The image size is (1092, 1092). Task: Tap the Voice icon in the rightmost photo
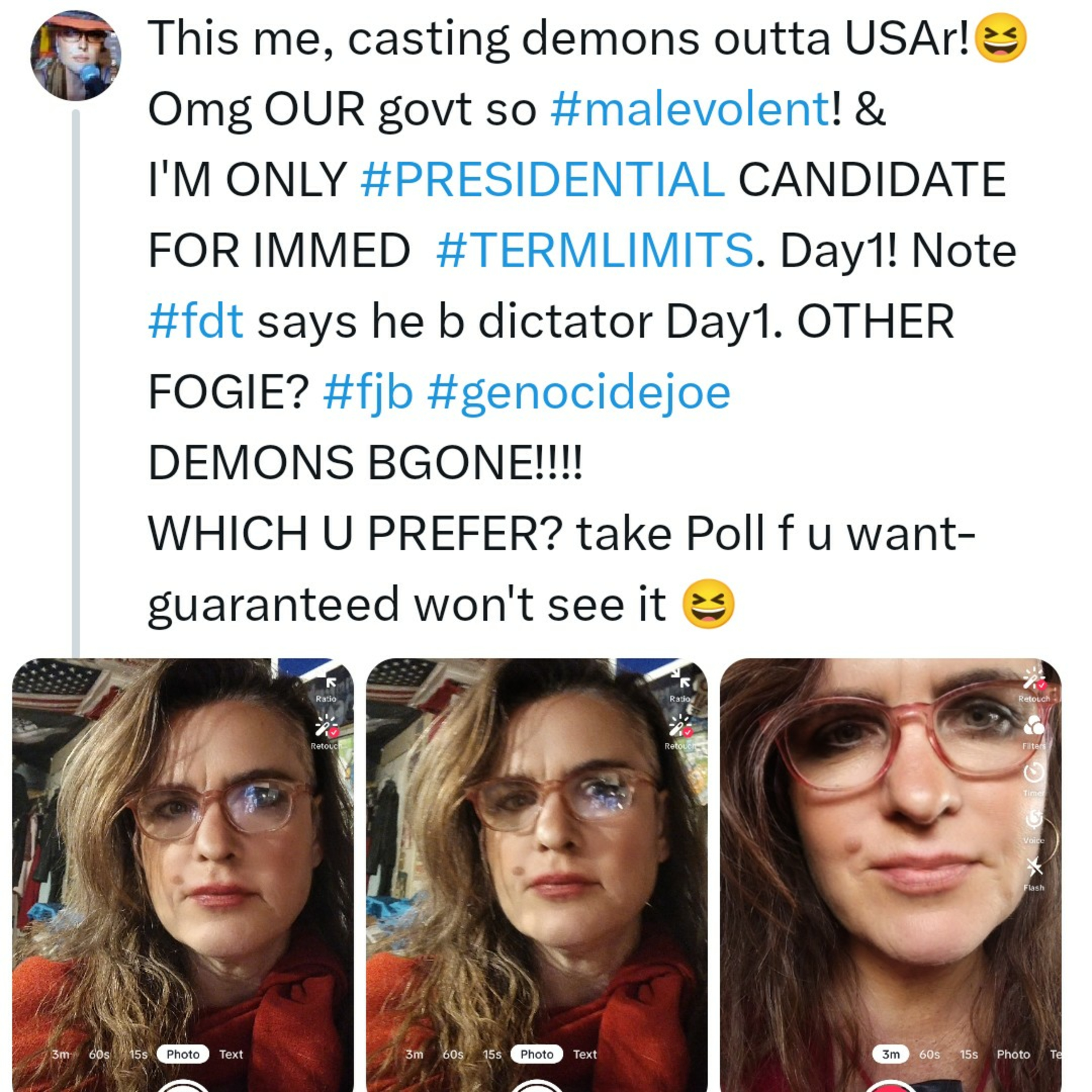(1034, 819)
